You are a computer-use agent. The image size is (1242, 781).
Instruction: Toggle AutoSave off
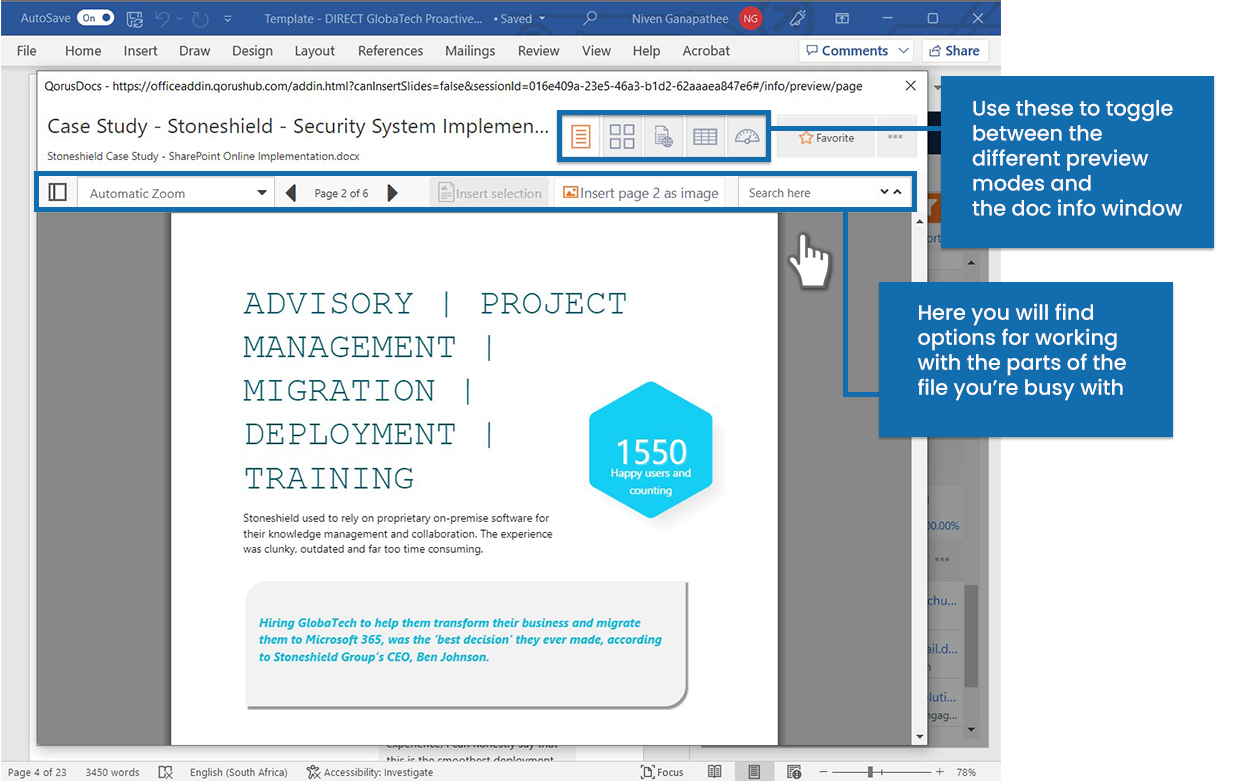(95, 17)
